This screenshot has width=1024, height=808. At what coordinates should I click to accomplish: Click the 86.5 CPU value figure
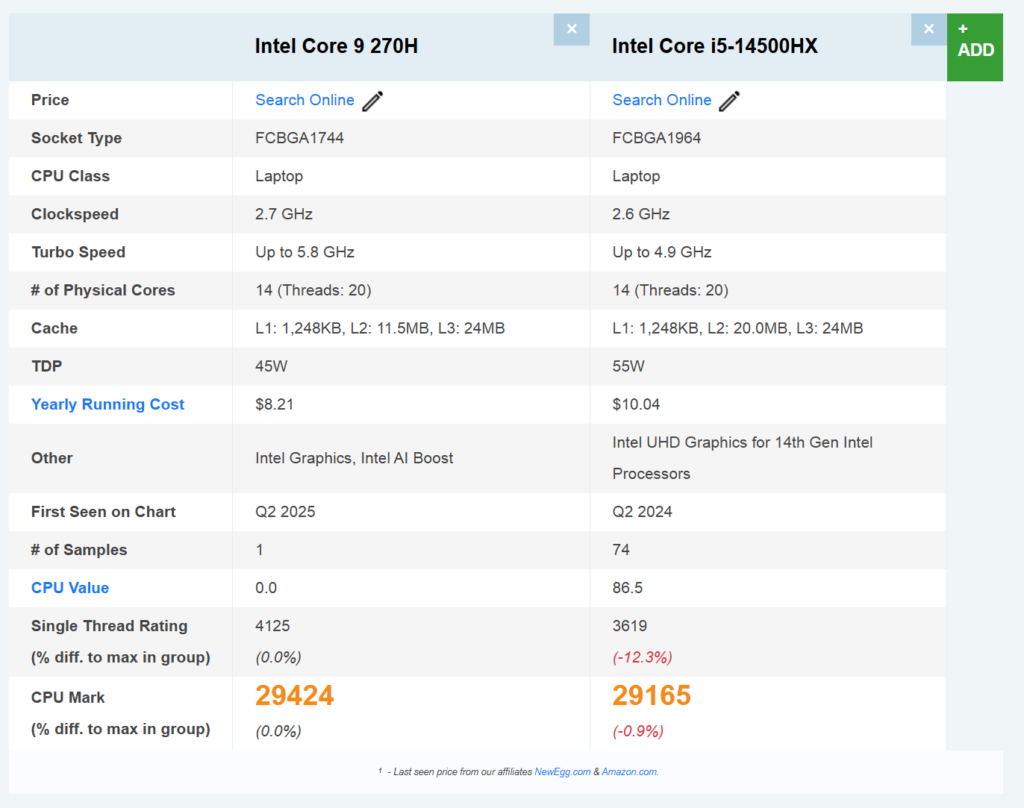click(628, 588)
